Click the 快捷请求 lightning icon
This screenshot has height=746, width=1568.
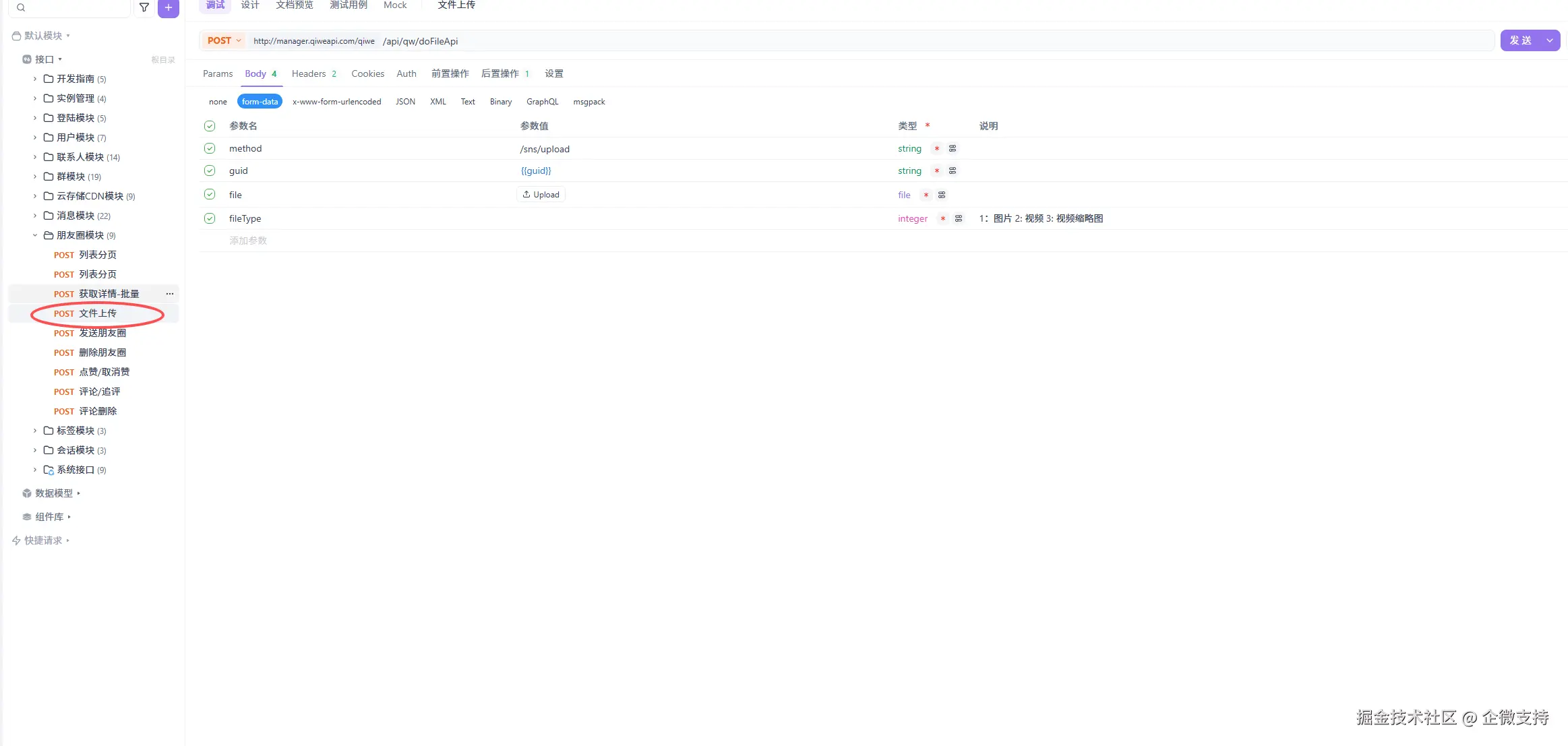[16, 540]
